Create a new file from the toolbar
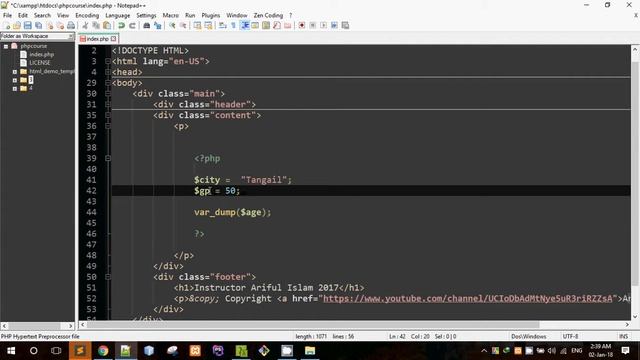This screenshot has width=640, height=360. click(7, 25)
